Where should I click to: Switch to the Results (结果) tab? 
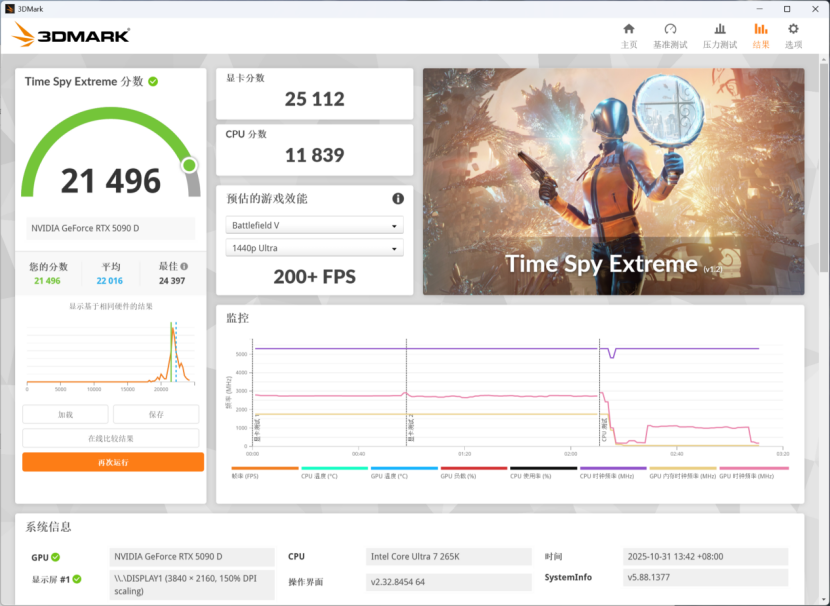click(761, 35)
